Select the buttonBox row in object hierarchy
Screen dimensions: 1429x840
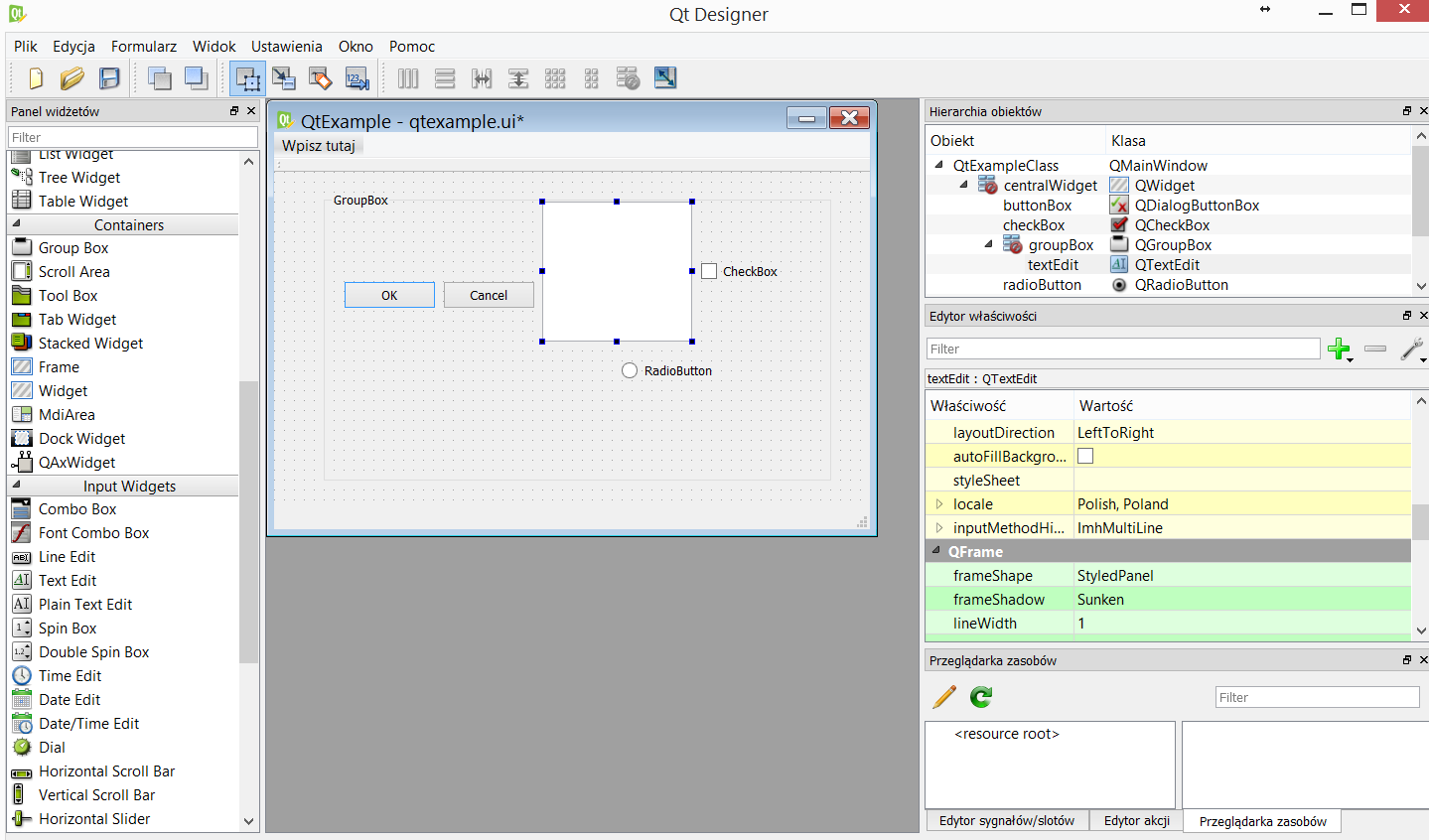pyautogui.click(x=1168, y=205)
